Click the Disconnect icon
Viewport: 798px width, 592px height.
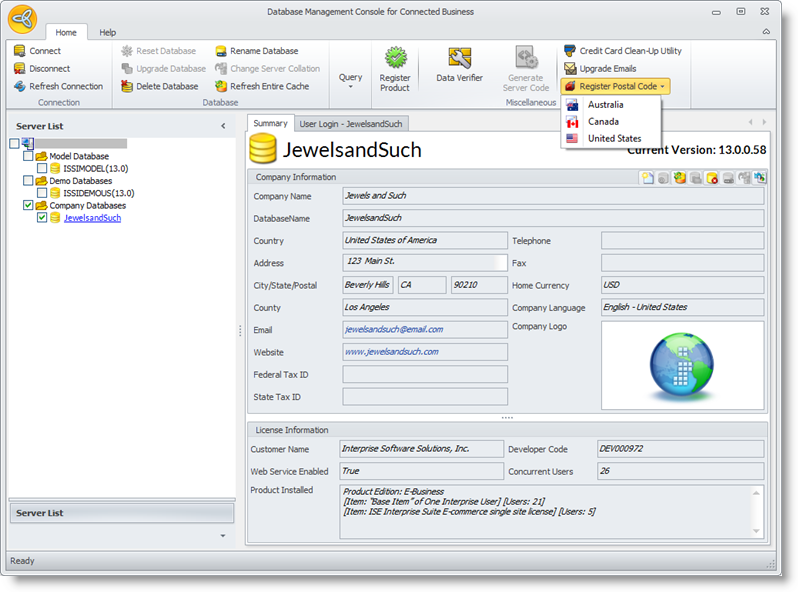[x=20, y=69]
